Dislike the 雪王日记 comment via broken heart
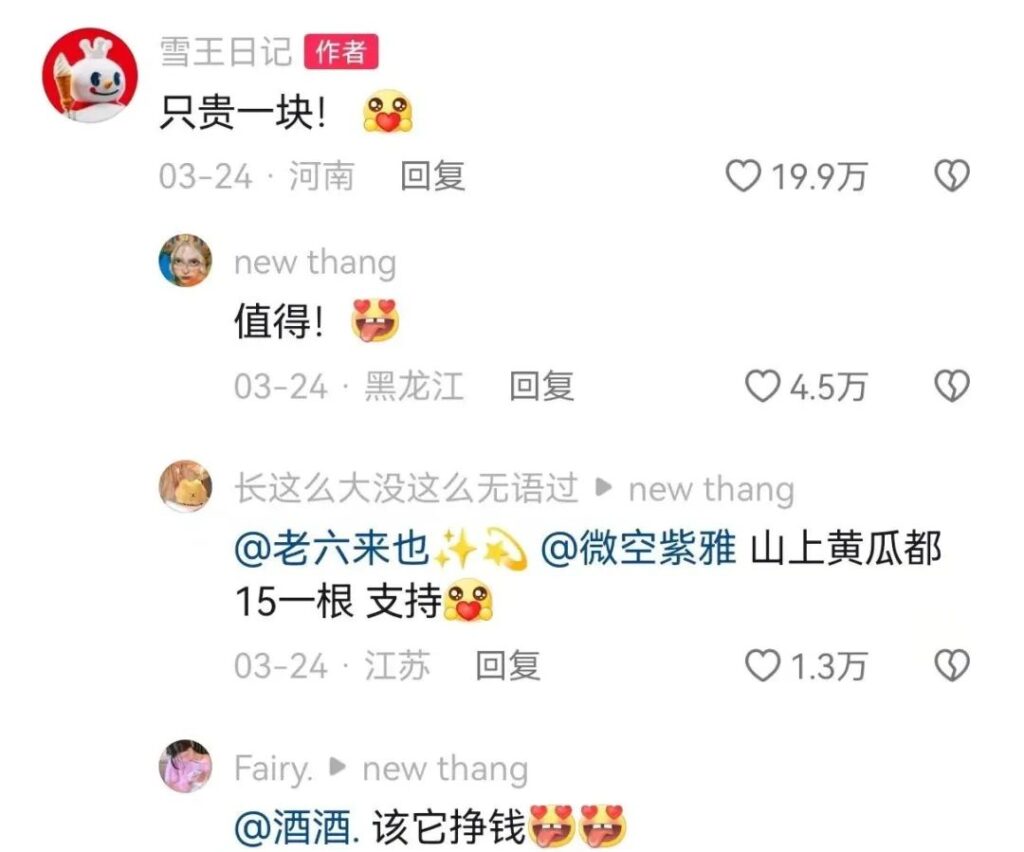 (952, 176)
